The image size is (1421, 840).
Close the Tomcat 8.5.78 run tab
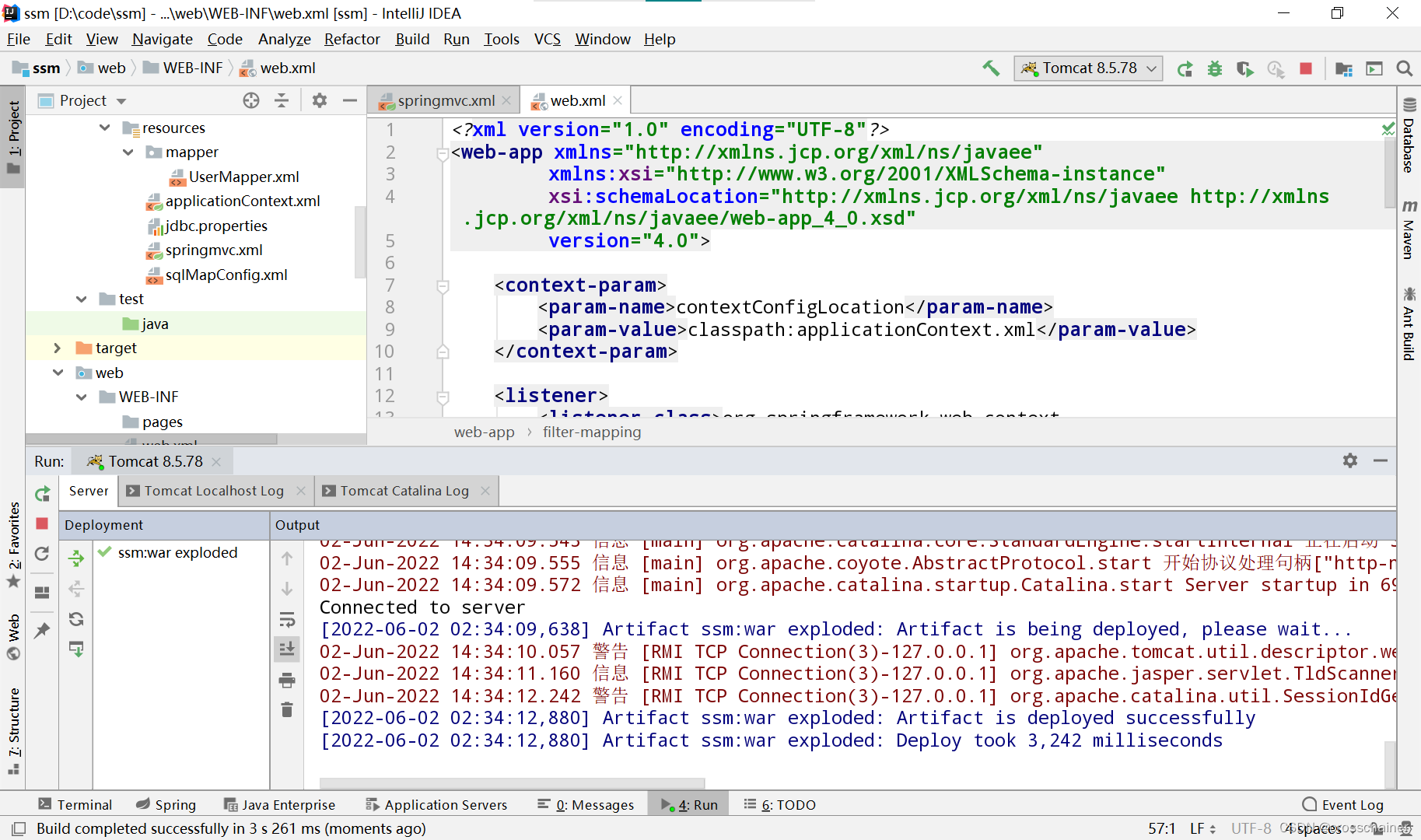pos(217,462)
